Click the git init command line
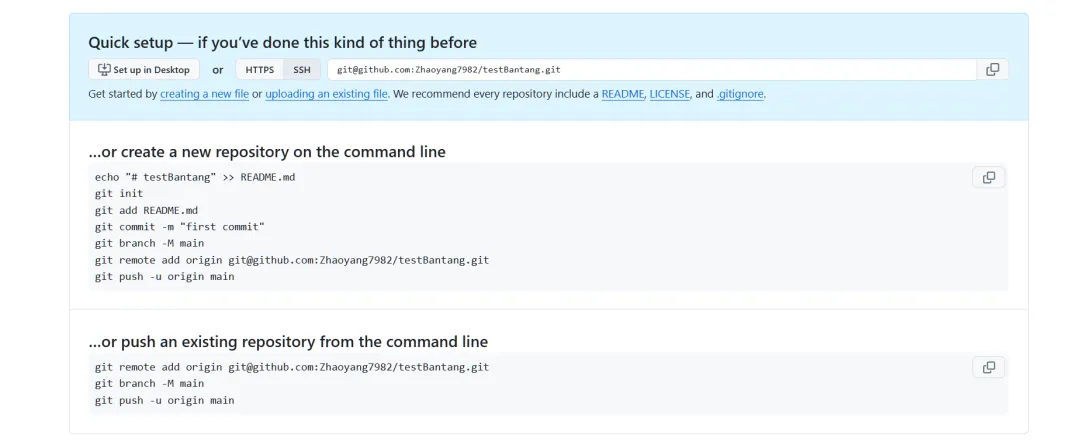 tap(119, 193)
